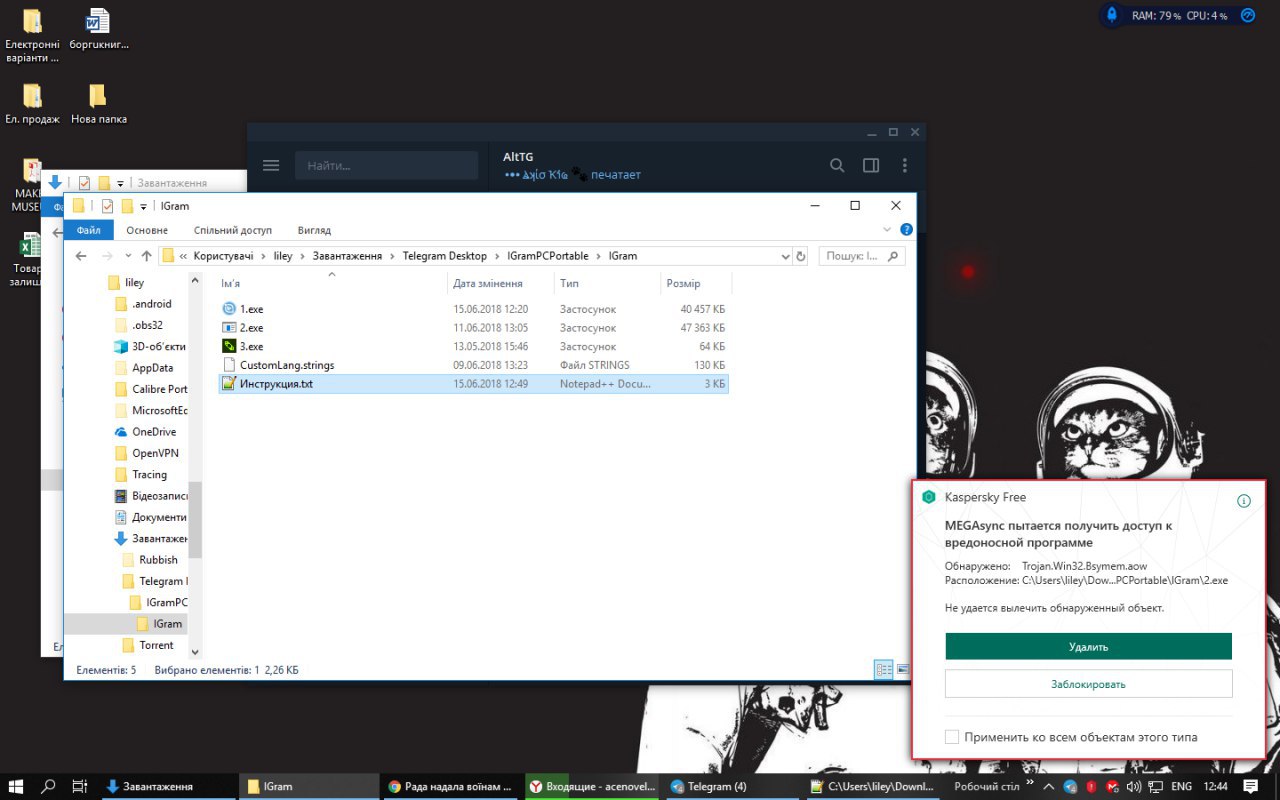
Task: Switch to details view layout icon
Action: pos(883,669)
